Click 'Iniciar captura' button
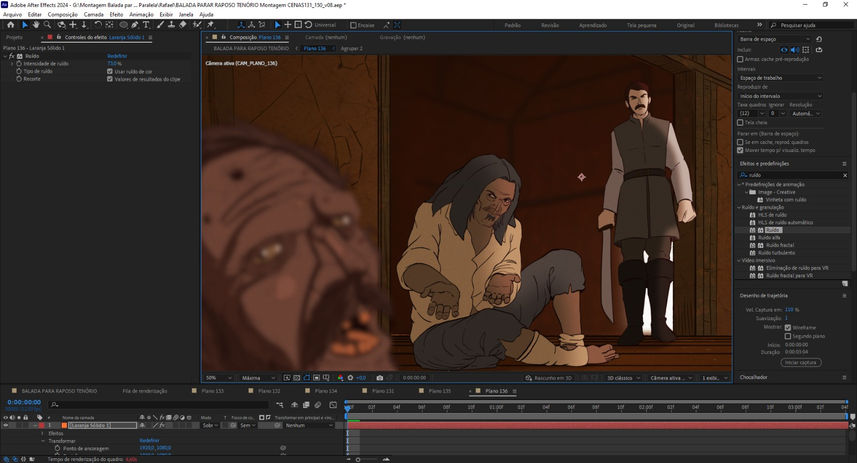Viewport: 857px width, 463px height. tap(801, 362)
